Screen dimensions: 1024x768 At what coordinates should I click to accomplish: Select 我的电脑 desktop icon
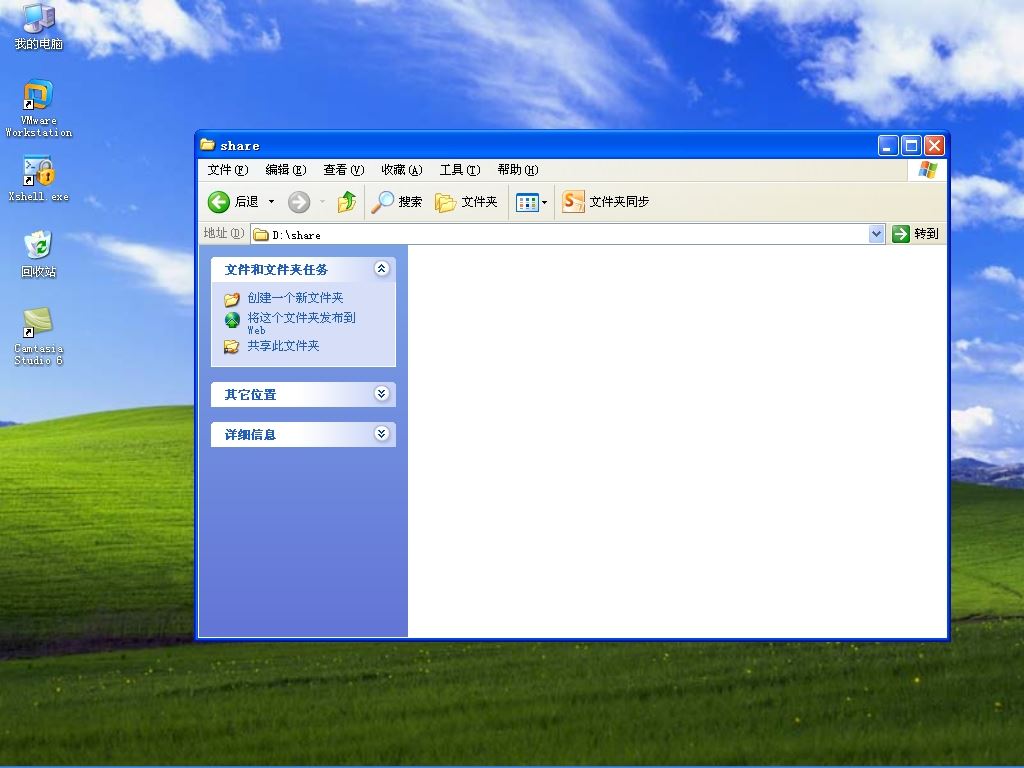click(x=39, y=27)
